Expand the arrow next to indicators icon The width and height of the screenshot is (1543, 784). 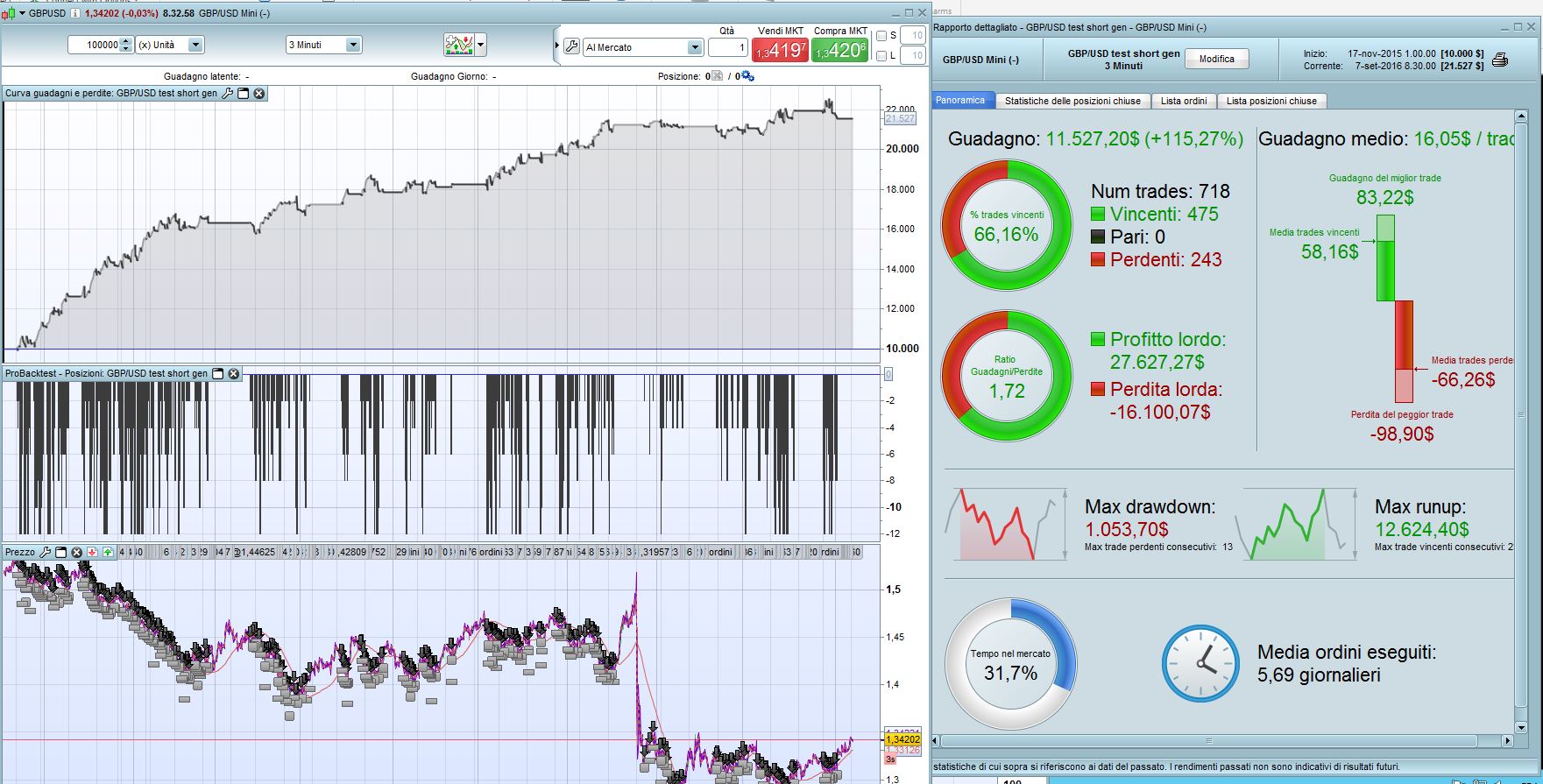click(x=480, y=45)
